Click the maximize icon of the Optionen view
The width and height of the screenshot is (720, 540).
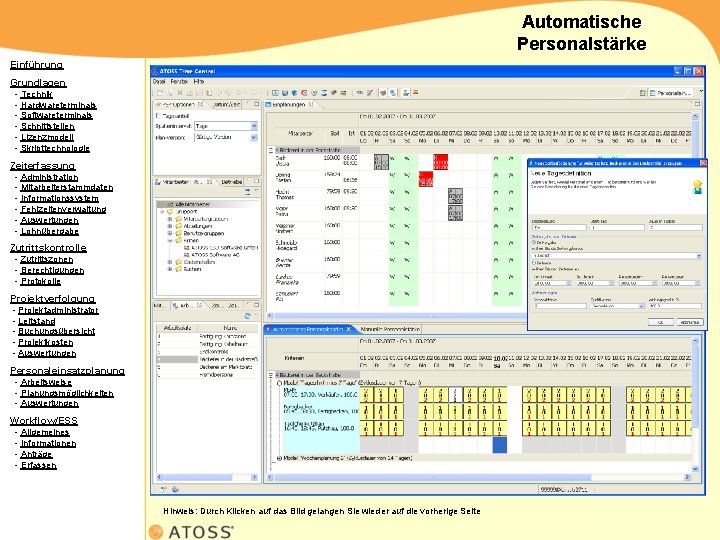(x=257, y=104)
